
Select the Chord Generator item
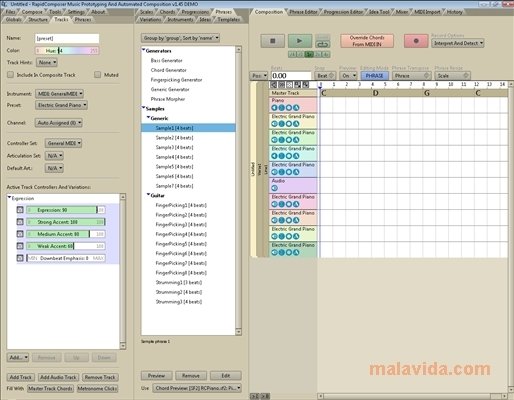(168, 70)
